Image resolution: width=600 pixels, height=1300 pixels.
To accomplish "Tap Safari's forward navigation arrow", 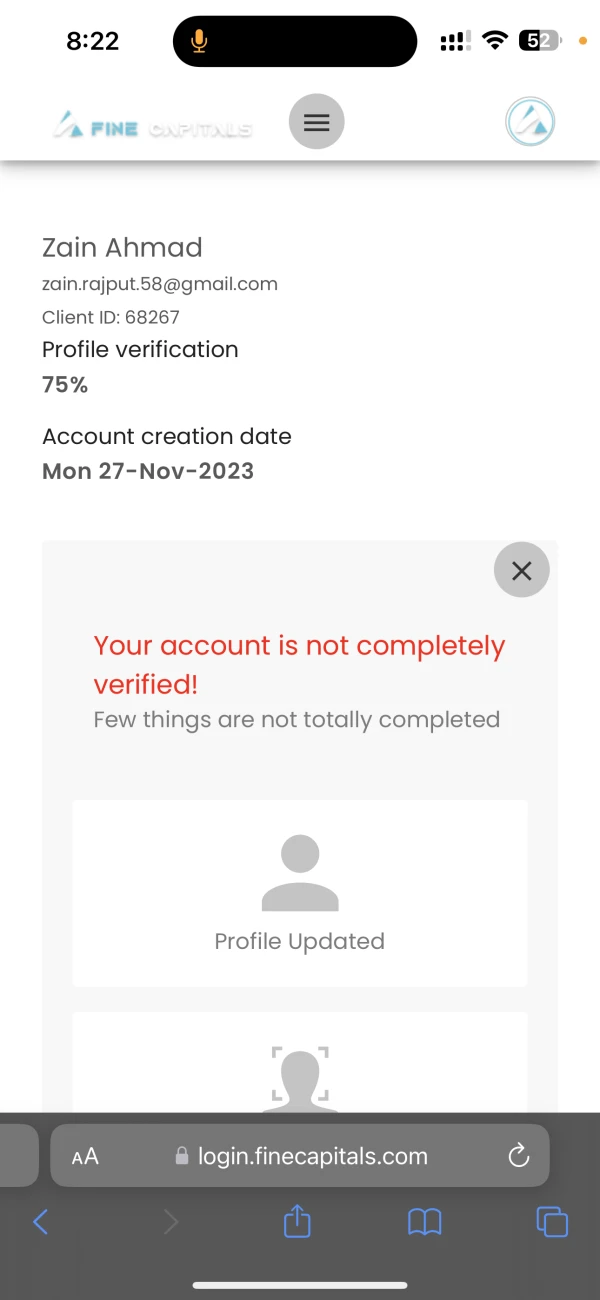I will pyautogui.click(x=171, y=1221).
